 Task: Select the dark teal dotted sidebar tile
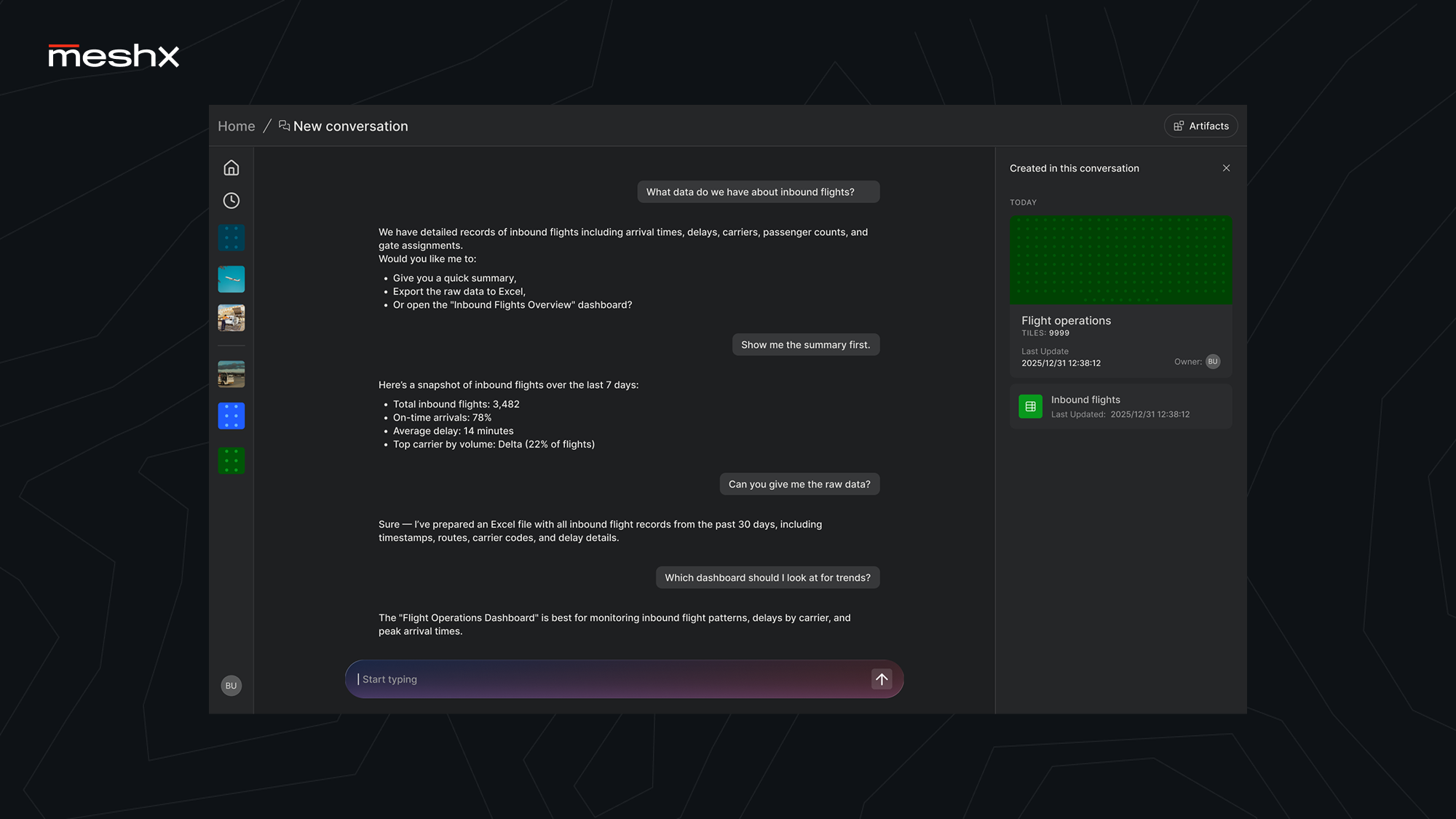coord(231,238)
